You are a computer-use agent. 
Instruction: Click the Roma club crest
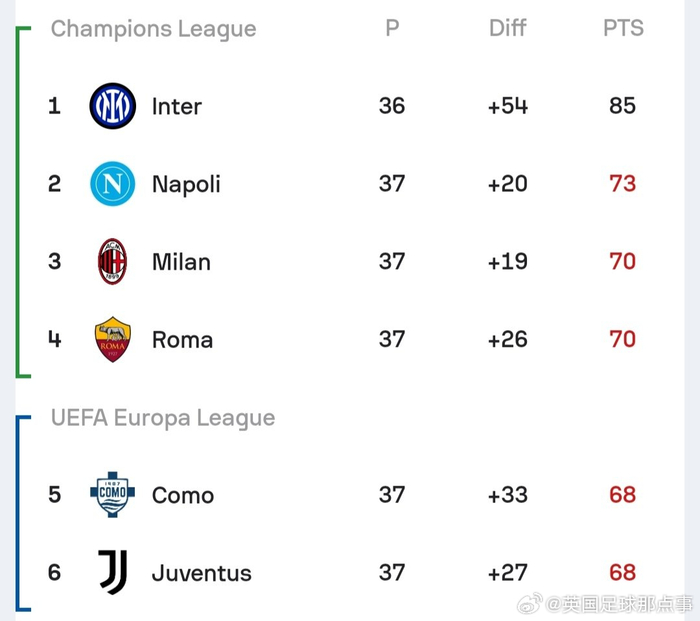[112, 339]
